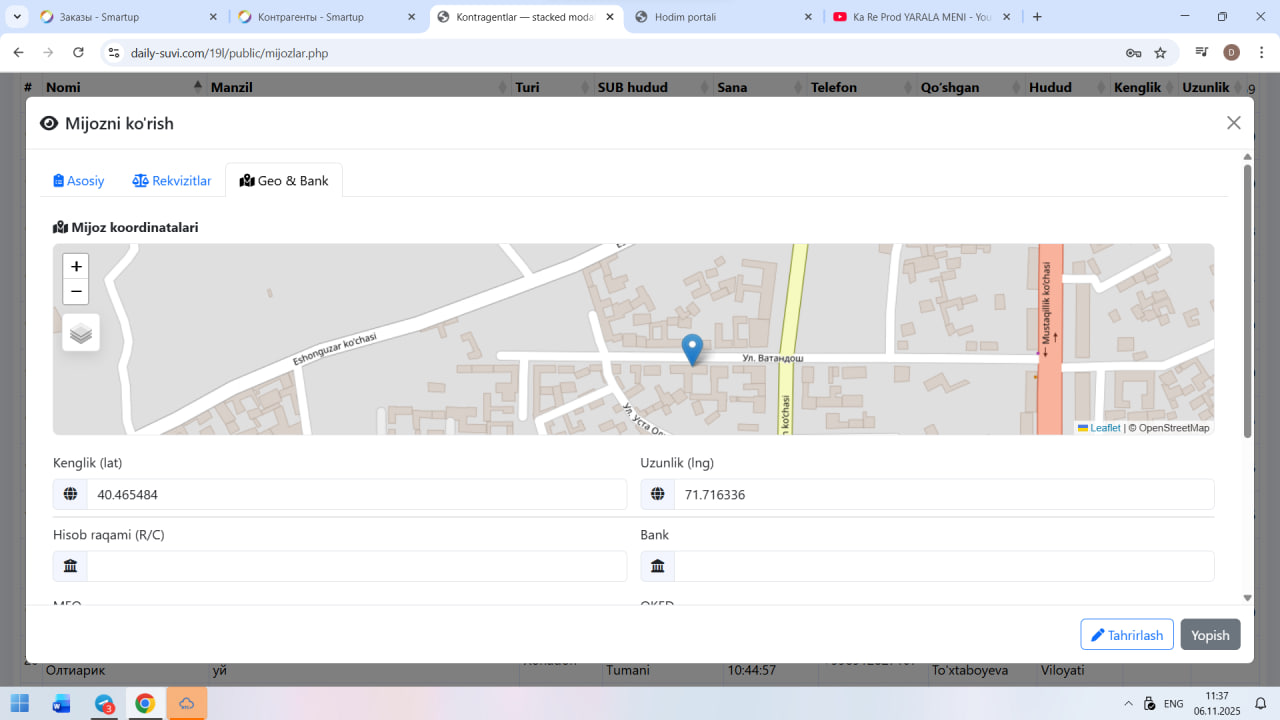Go back in the browser
Screen dimensions: 1280x720
point(18,53)
